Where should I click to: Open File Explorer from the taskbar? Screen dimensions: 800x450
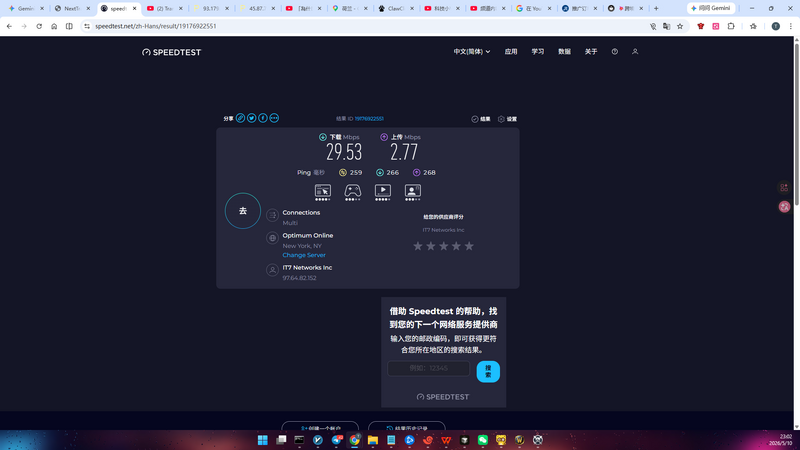coord(373,440)
